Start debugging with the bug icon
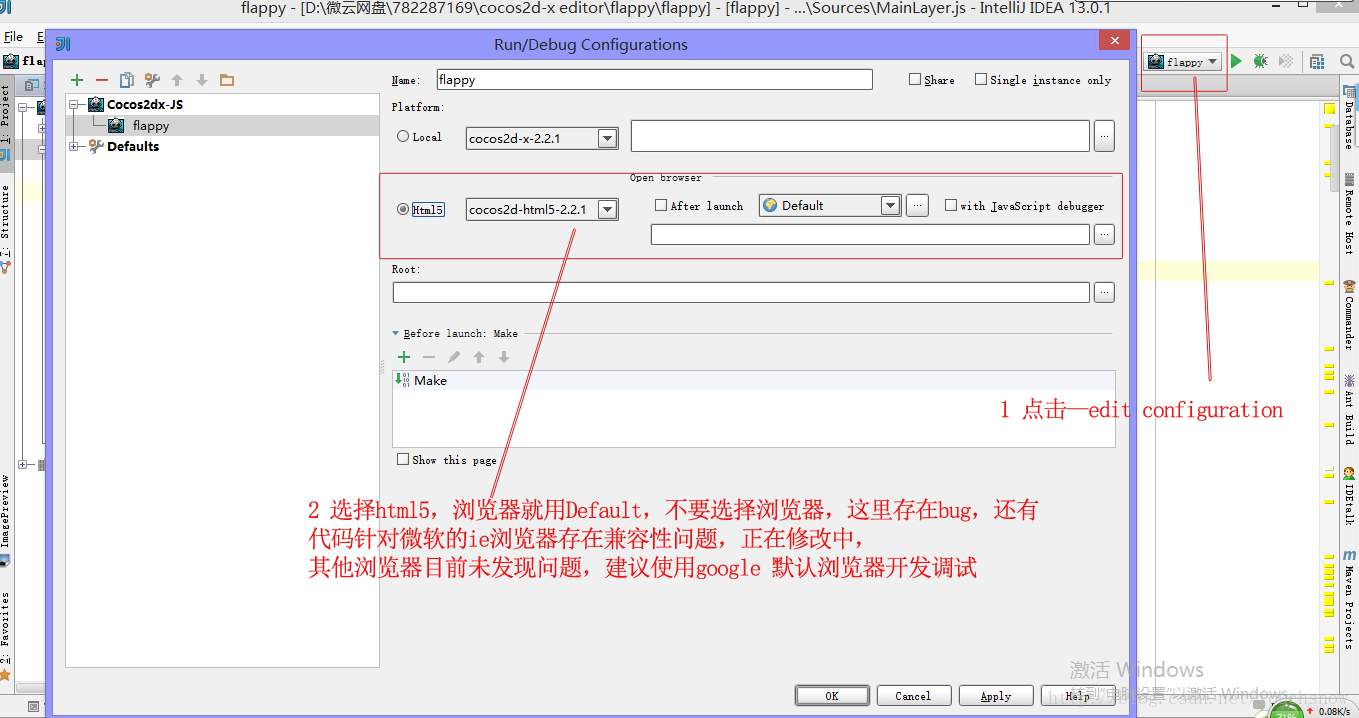1359x718 pixels. pyautogui.click(x=1260, y=61)
